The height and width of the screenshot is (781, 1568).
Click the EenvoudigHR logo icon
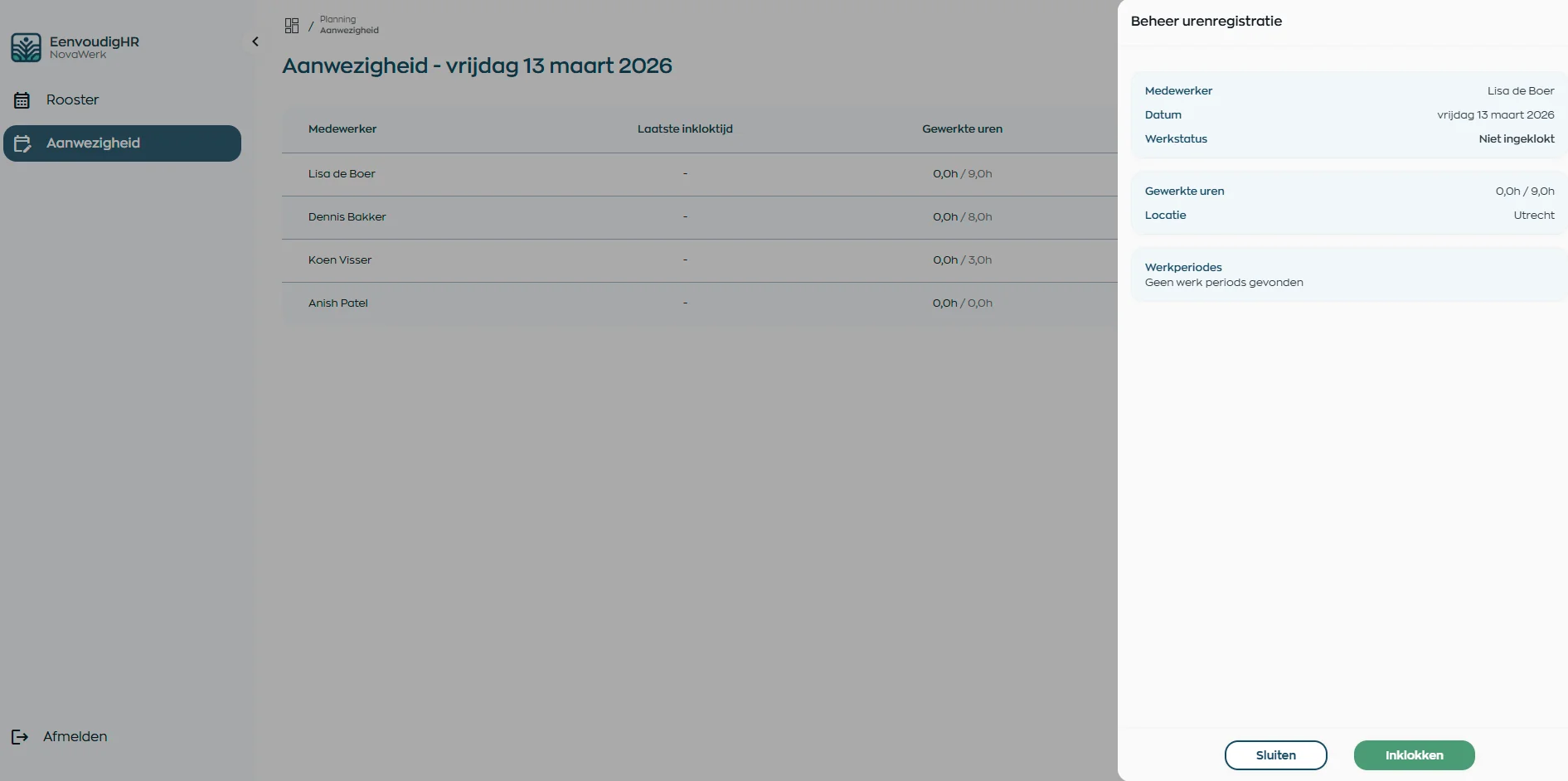coord(26,47)
